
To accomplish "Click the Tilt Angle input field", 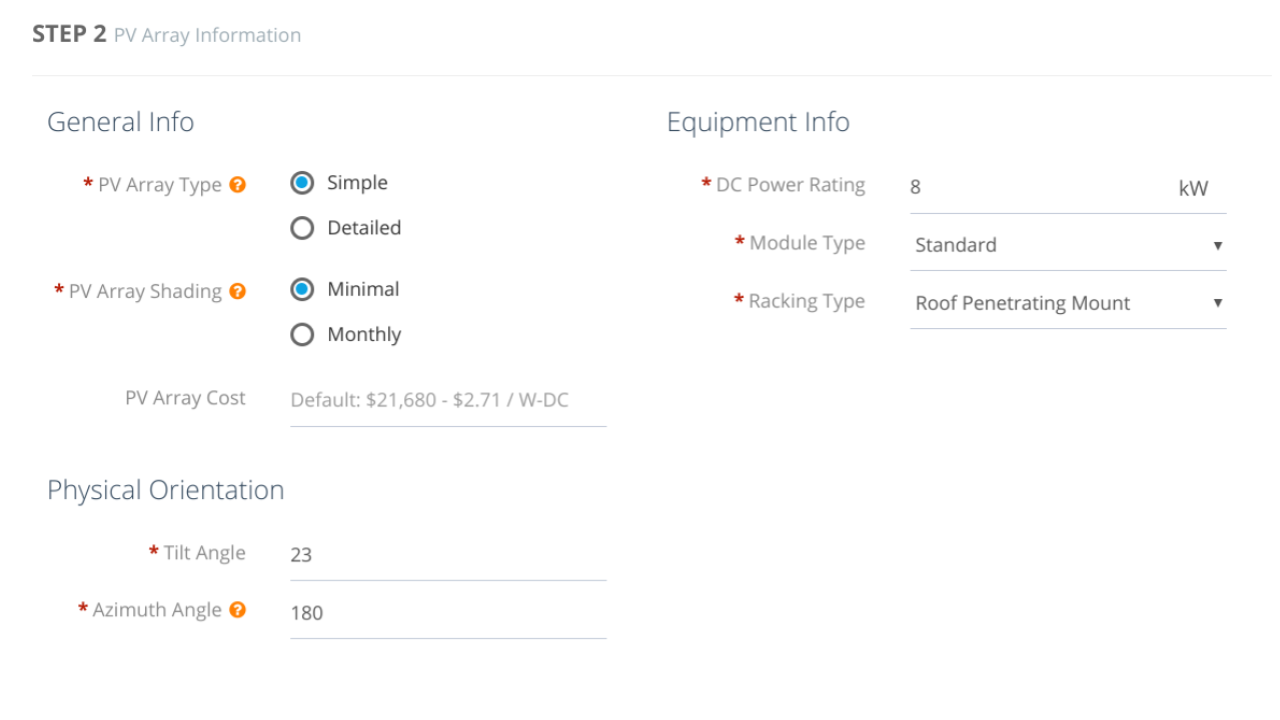I will 448,555.
